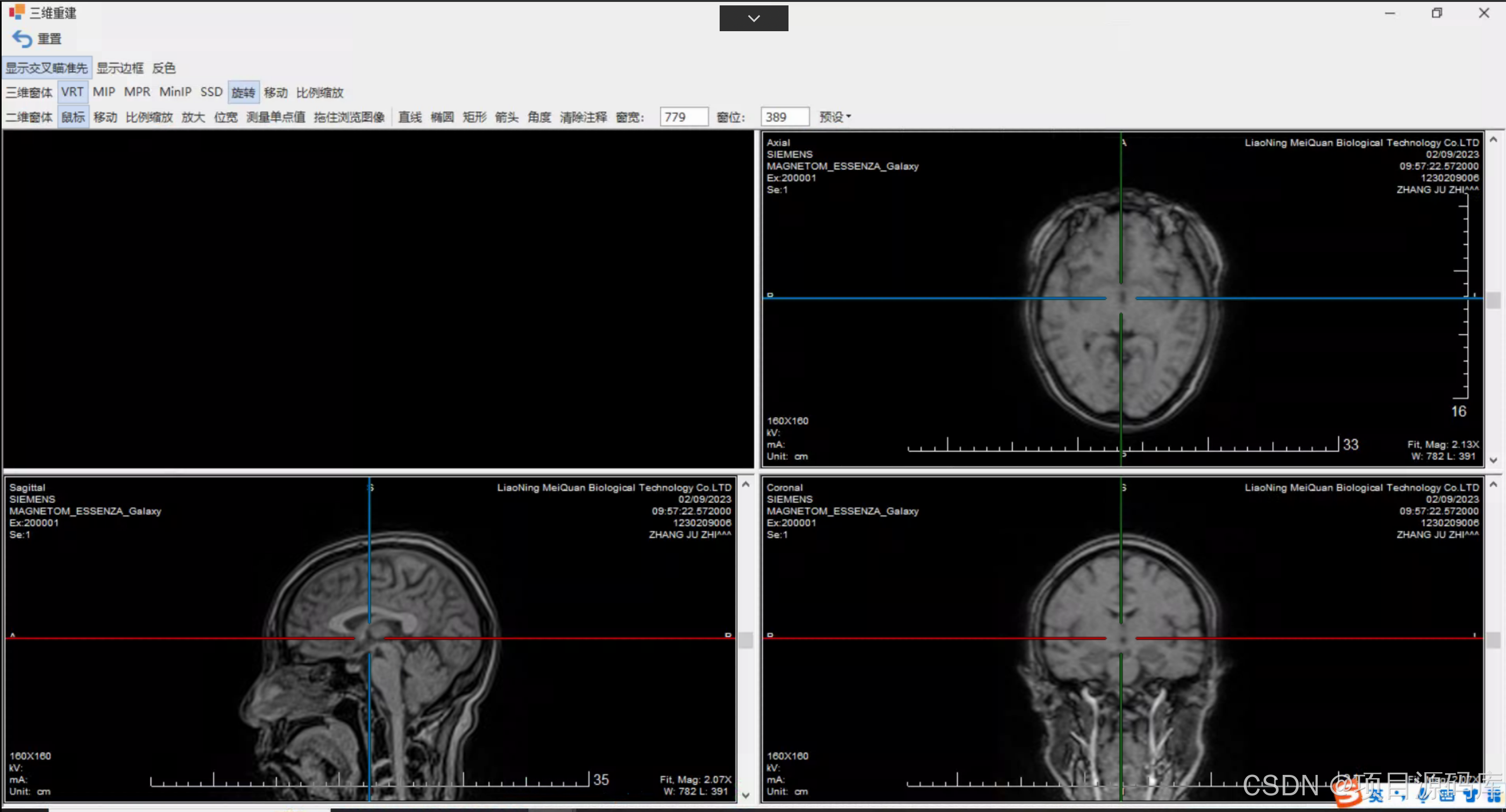This screenshot has width=1506, height=812.
Task: Switch to MIP rendering mode
Action: point(103,92)
